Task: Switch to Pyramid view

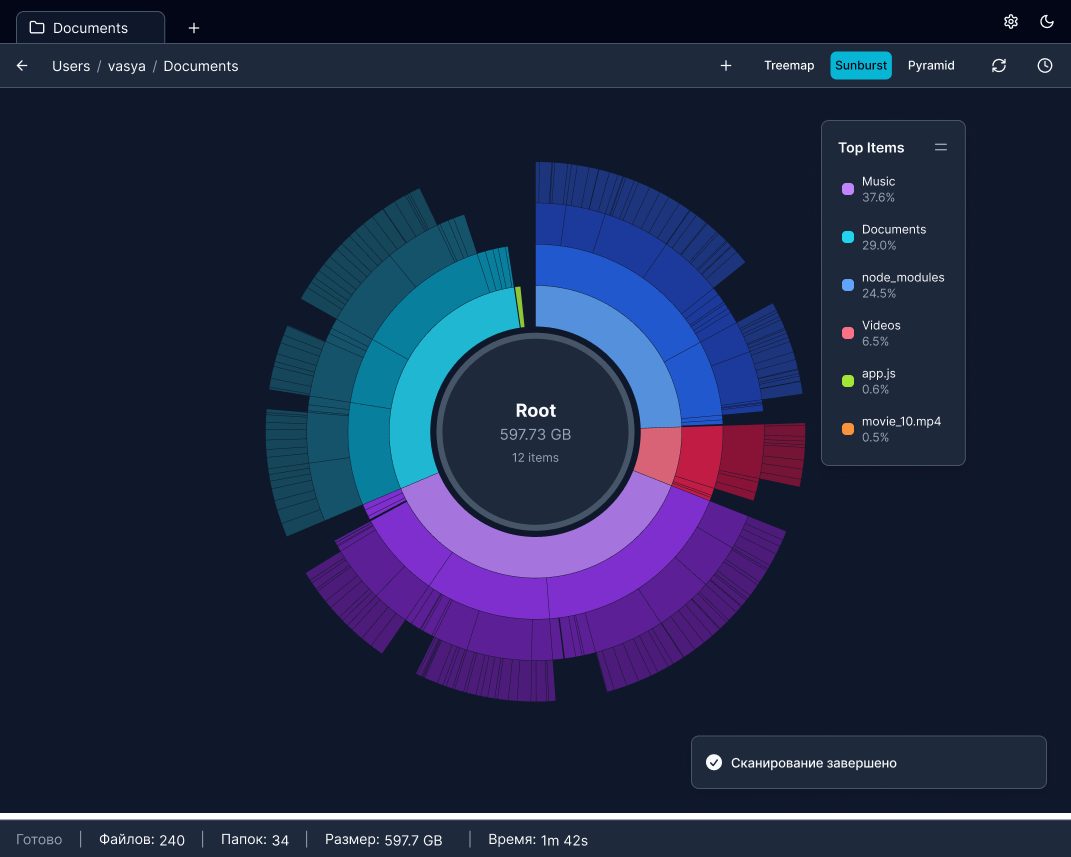Action: [931, 65]
